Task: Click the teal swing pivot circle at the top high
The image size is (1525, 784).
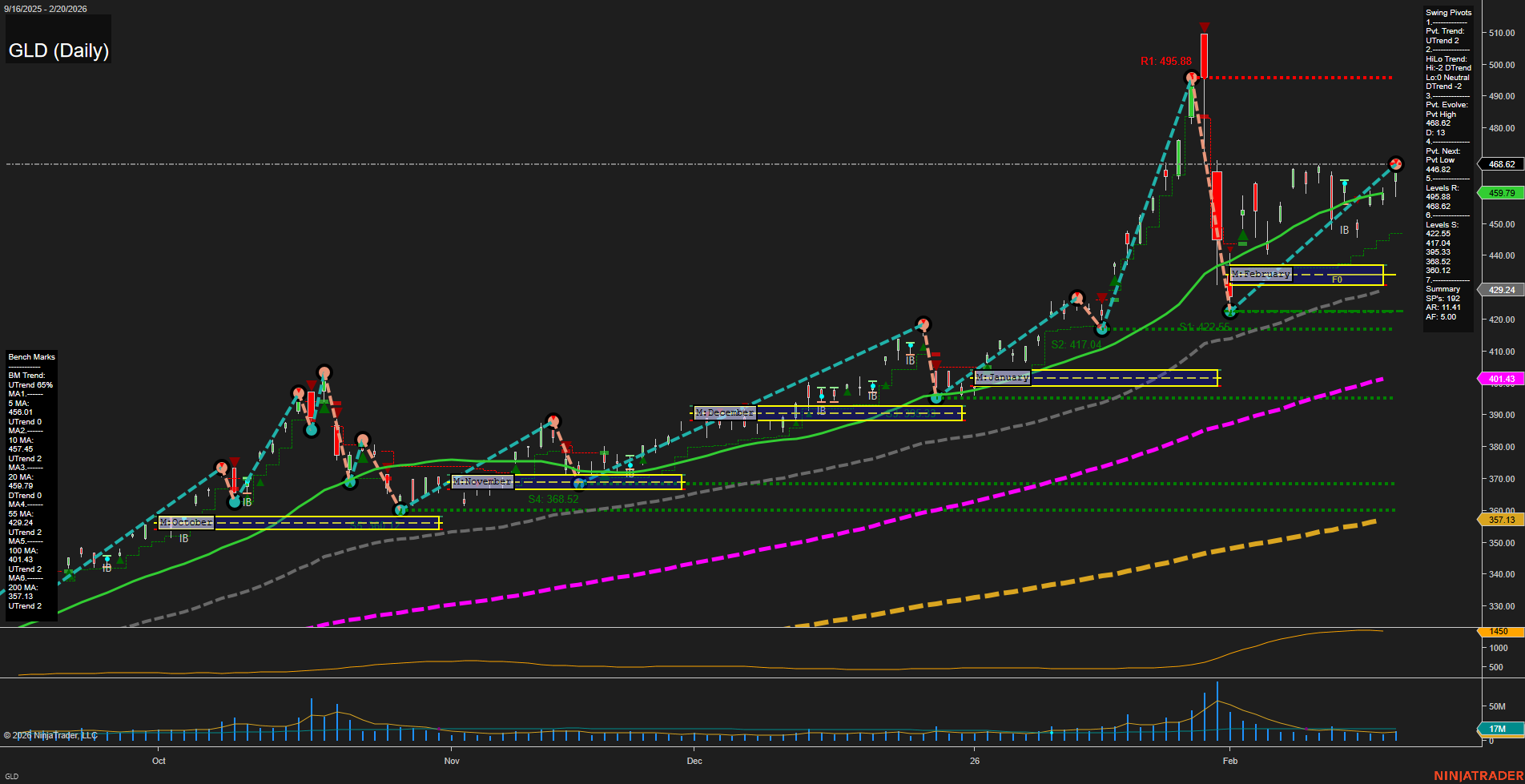Action: pos(1191,77)
